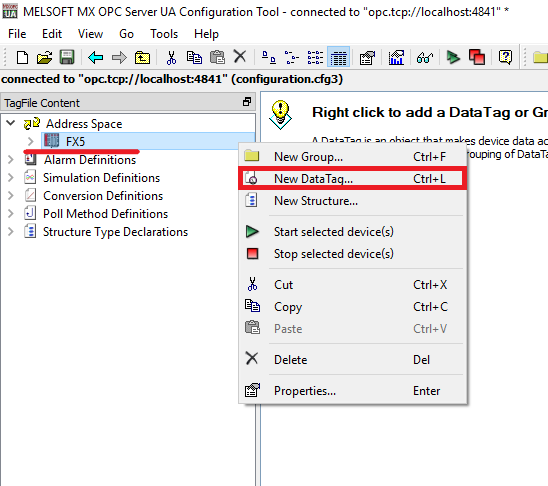Viewport: 548px width, 486px height.
Task: Select Simulation Definitions in tree
Action: (101, 178)
